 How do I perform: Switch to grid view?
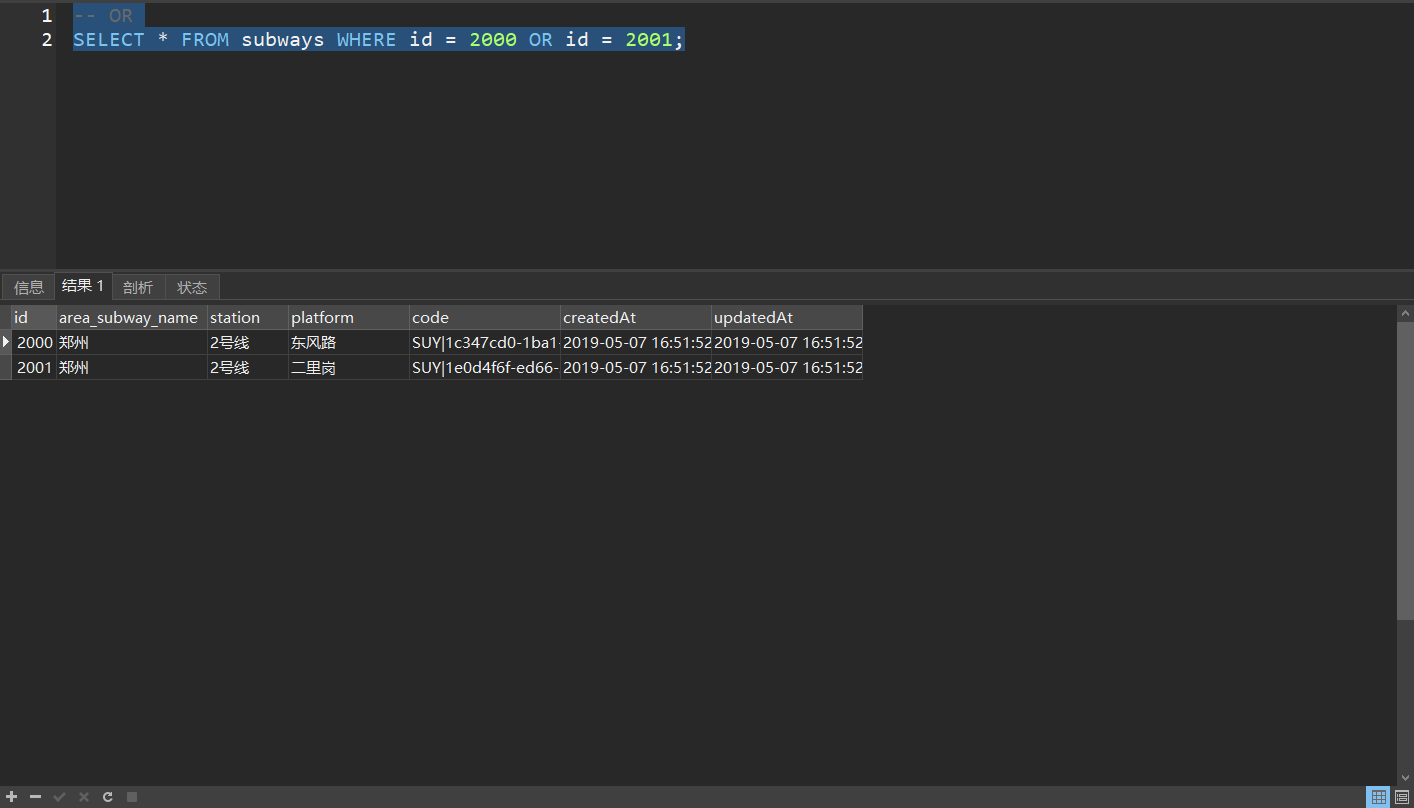1379,797
